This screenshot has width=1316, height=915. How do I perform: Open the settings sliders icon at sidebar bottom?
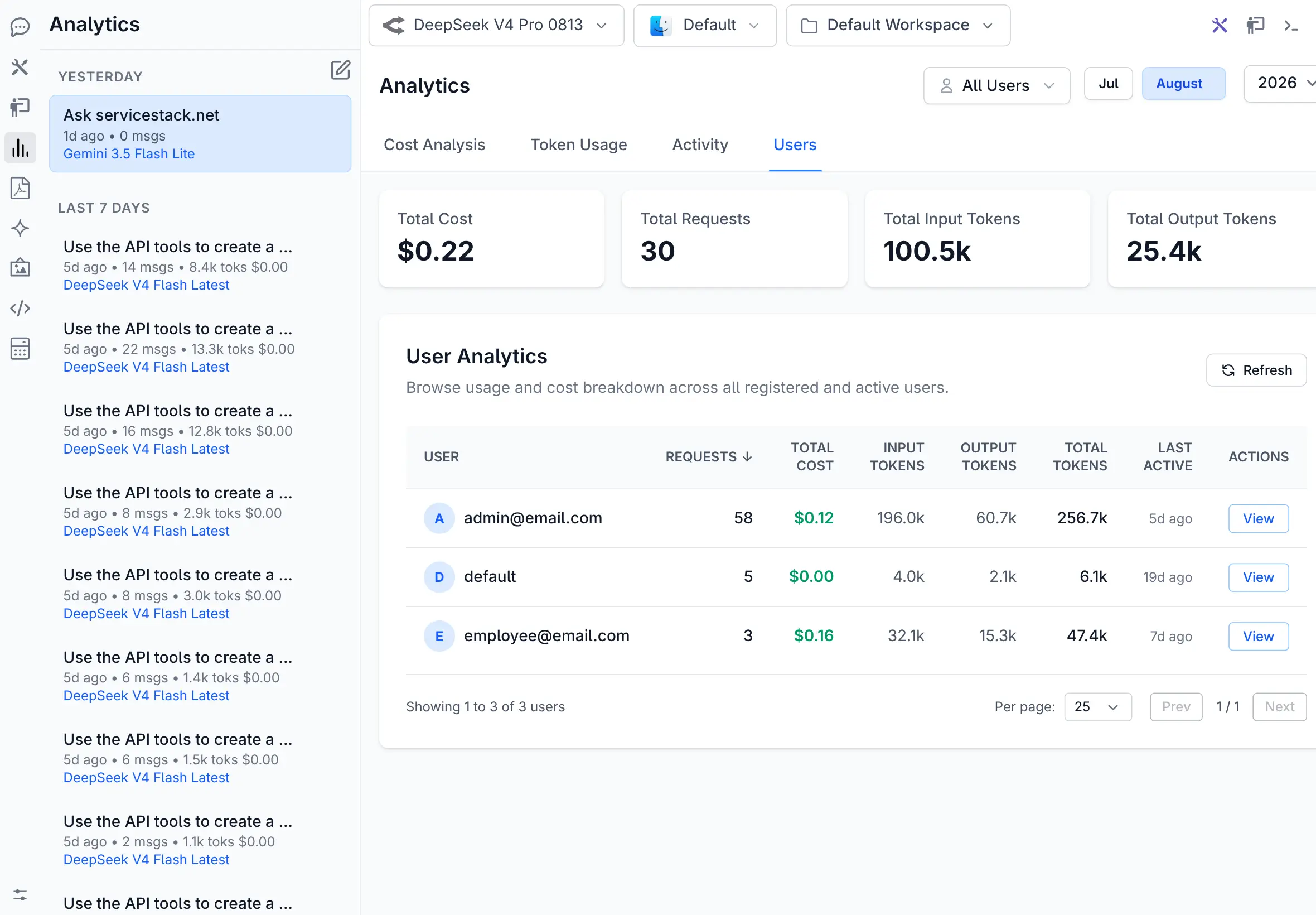coord(20,895)
